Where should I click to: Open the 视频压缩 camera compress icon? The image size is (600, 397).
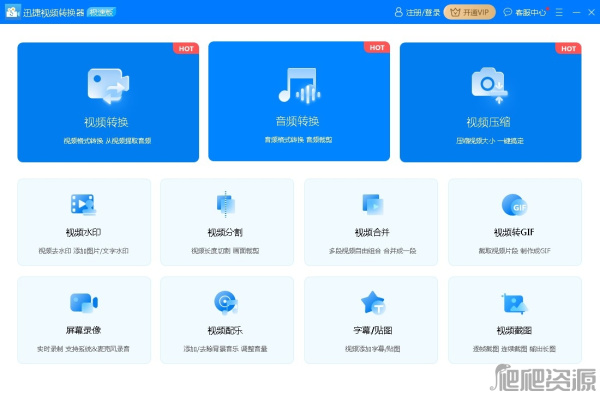pyautogui.click(x=489, y=85)
